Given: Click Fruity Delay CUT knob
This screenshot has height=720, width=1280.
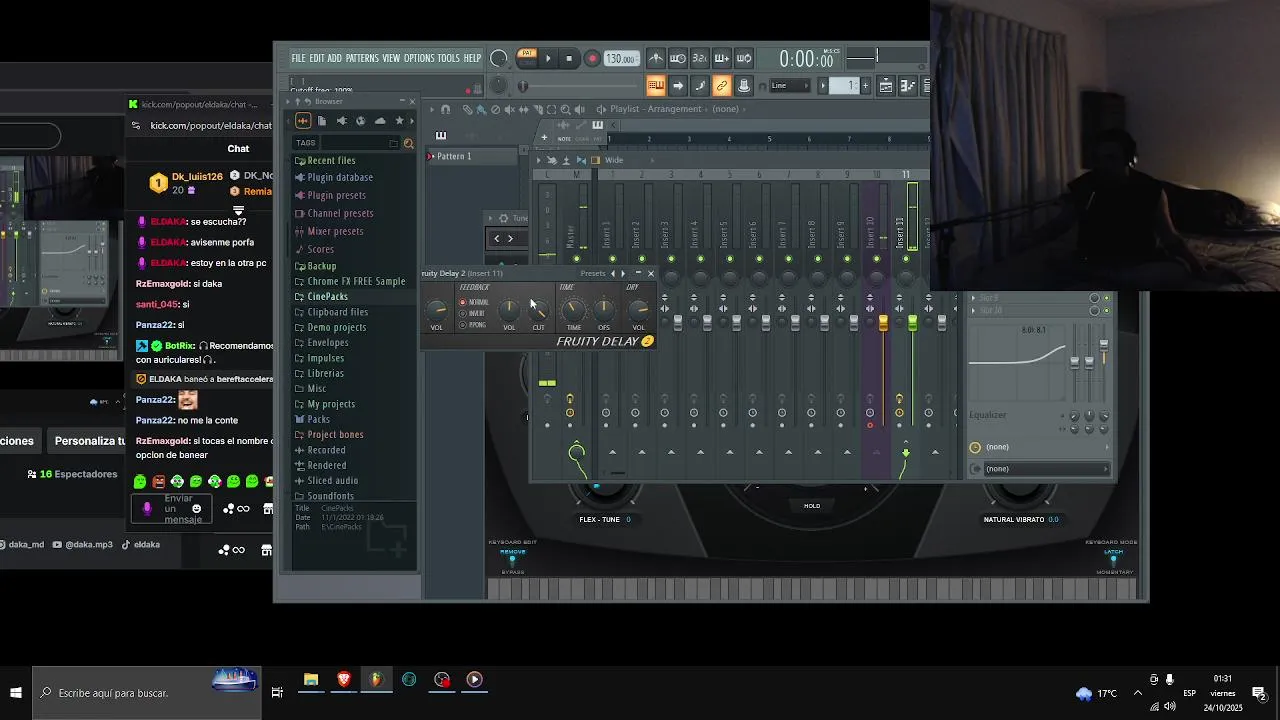Looking at the screenshot, I should pos(539,309).
